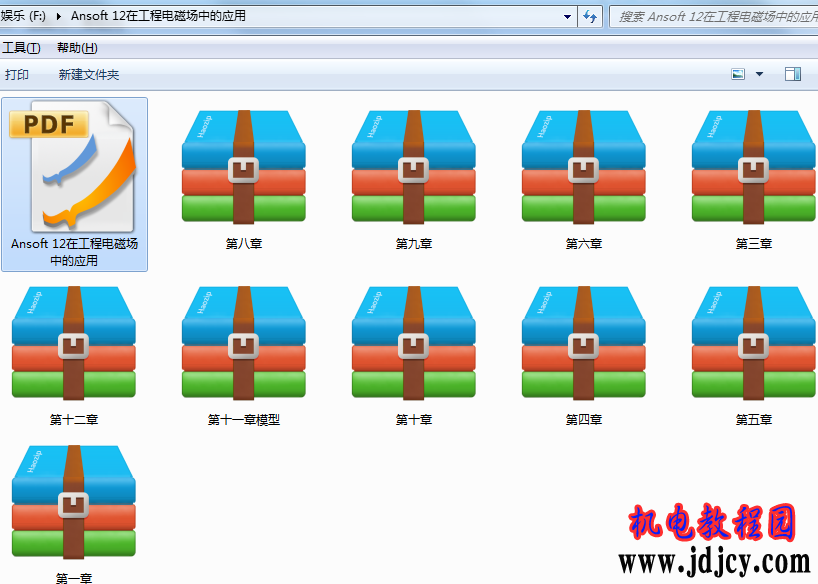Expand the path arrow after 娱乐 (F:)

click(60, 16)
